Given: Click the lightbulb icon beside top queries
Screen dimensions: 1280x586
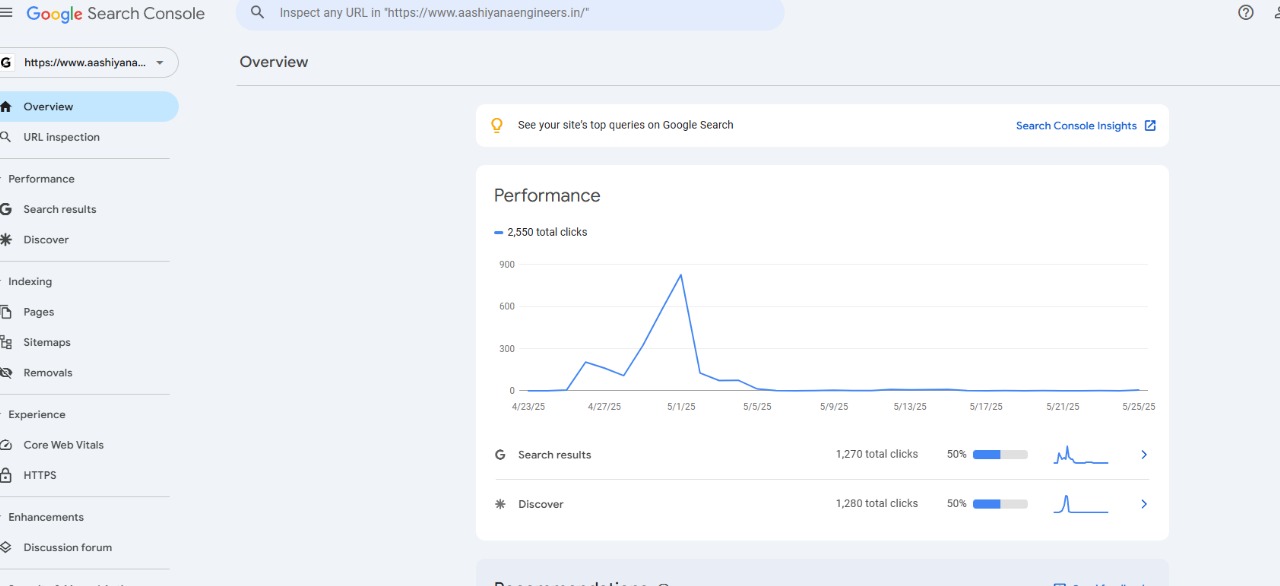Looking at the screenshot, I should pyautogui.click(x=497, y=126).
